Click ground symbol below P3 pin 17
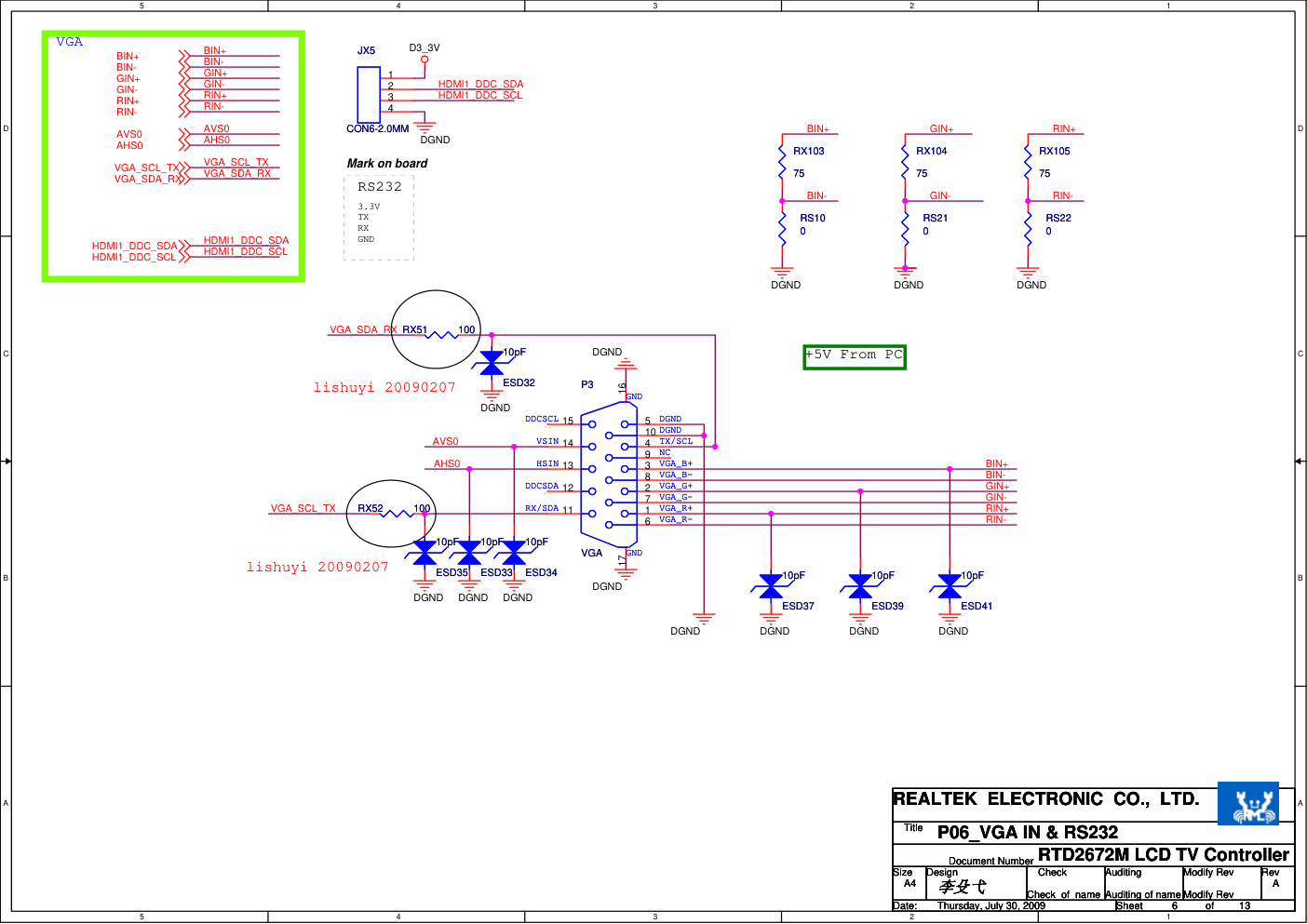The width and height of the screenshot is (1307, 924). pos(626,574)
